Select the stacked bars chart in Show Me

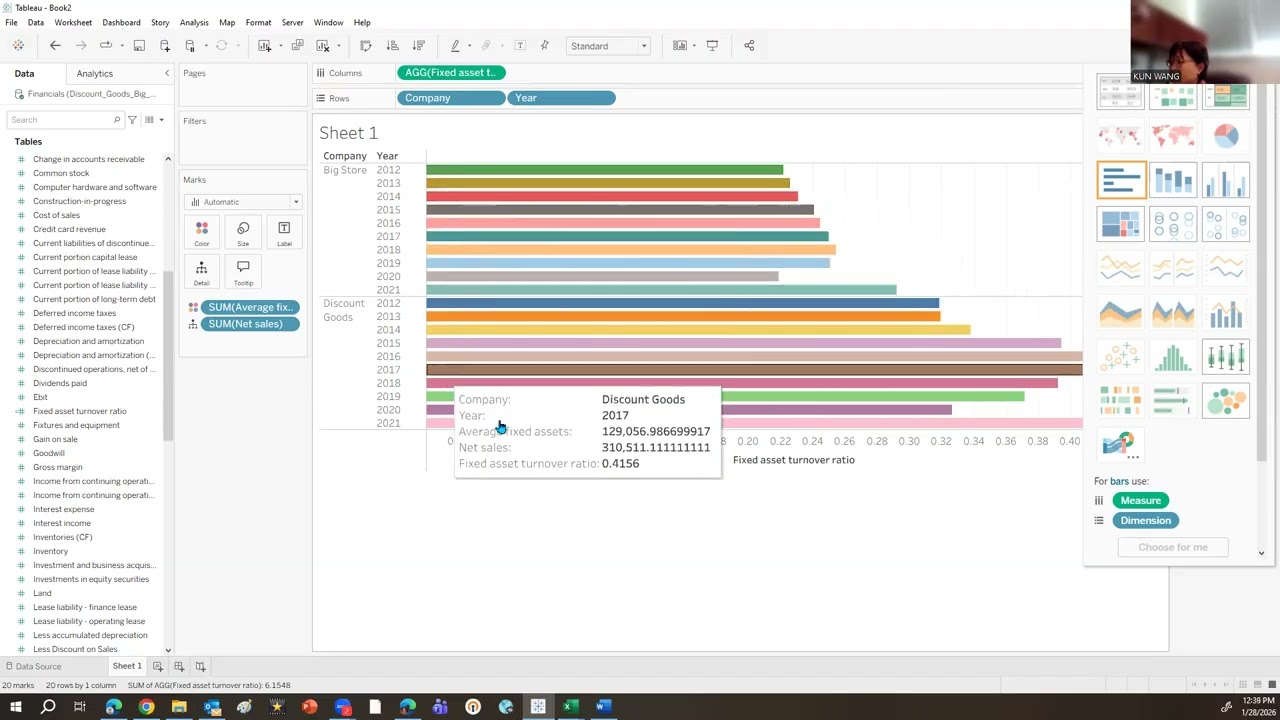click(1173, 181)
